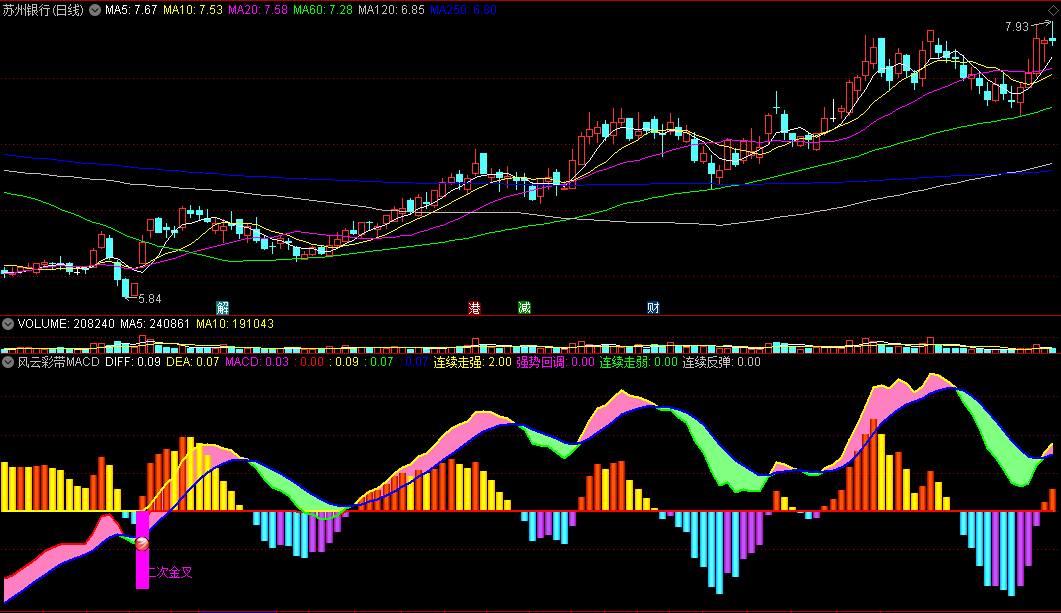Image resolution: width=1061 pixels, height=613 pixels.
Task: Click the 连续走强: 2.00 readout
Action: tap(472, 362)
